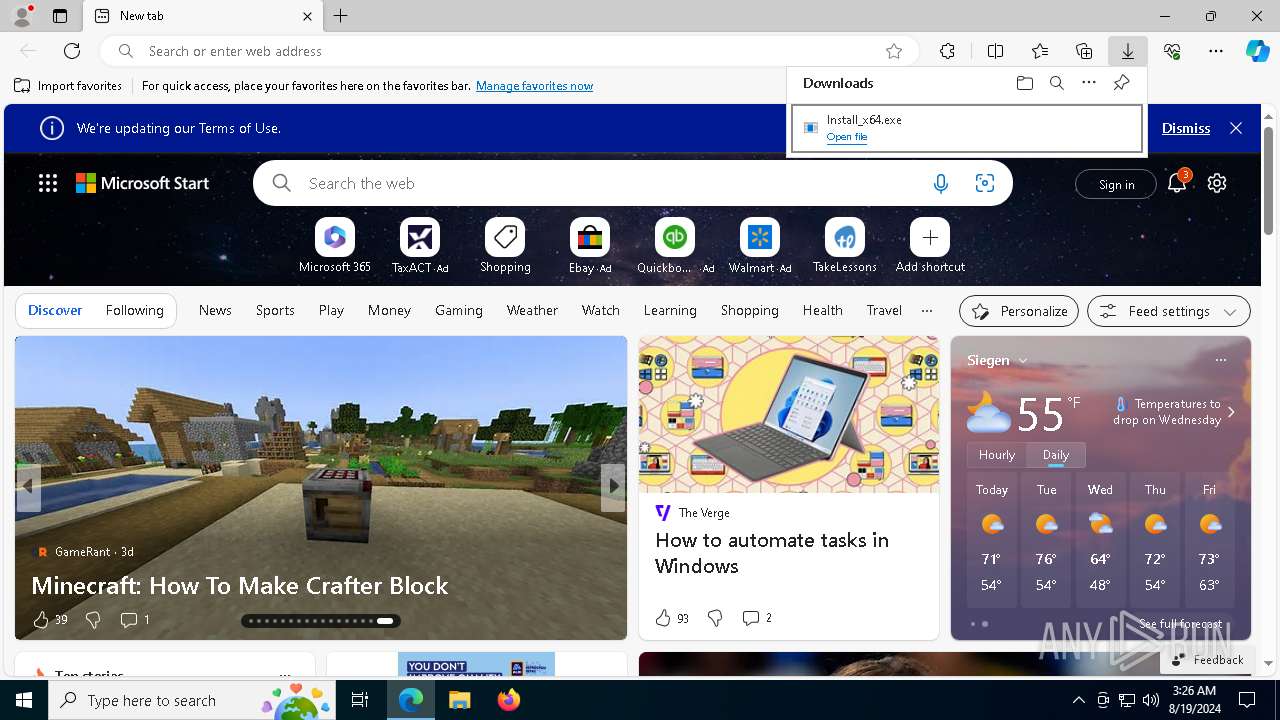1280x720 pixels.
Task: Open the Extensions puzzle icon
Action: click(x=947, y=51)
